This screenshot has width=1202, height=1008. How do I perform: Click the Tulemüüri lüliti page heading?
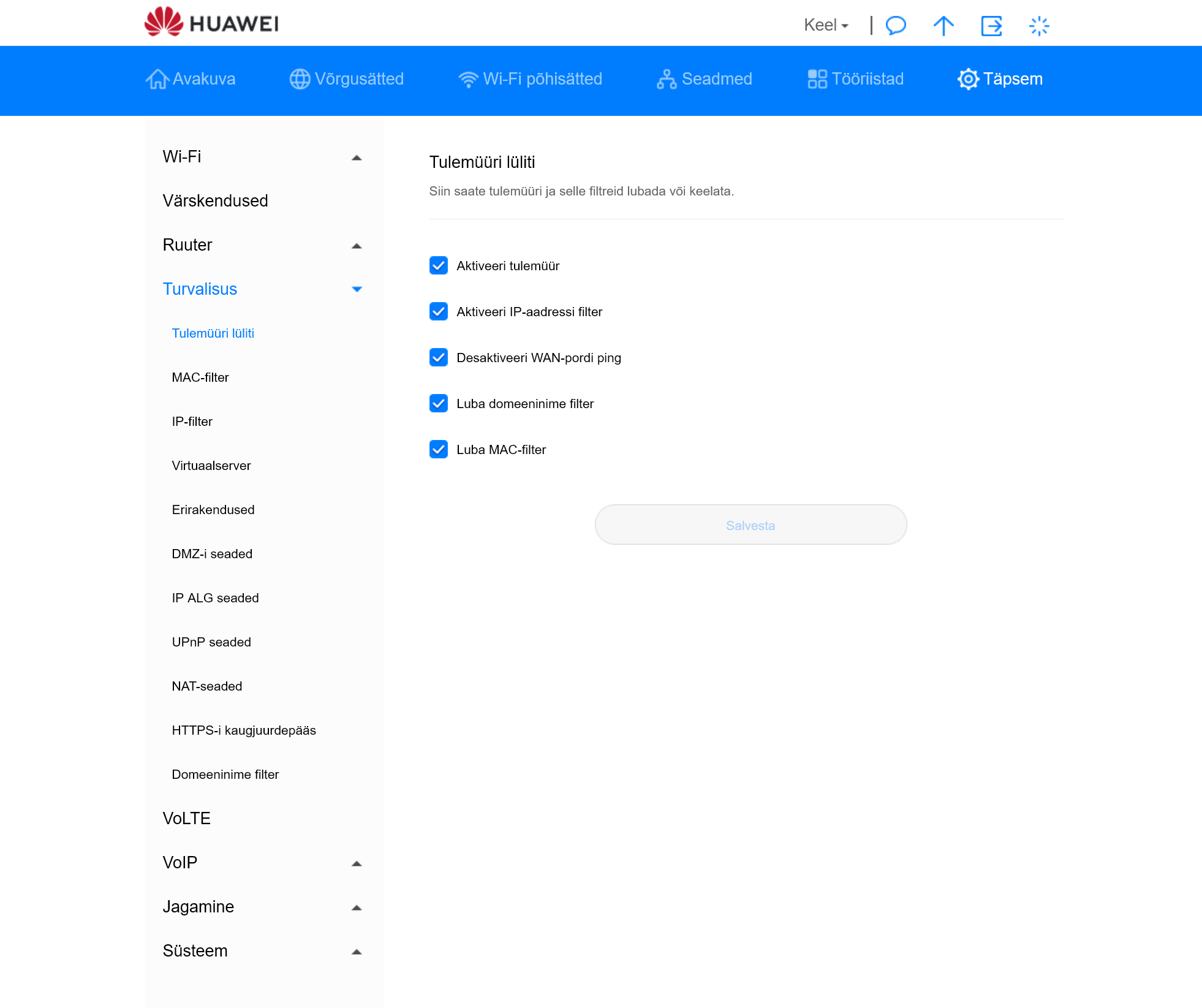coord(482,162)
